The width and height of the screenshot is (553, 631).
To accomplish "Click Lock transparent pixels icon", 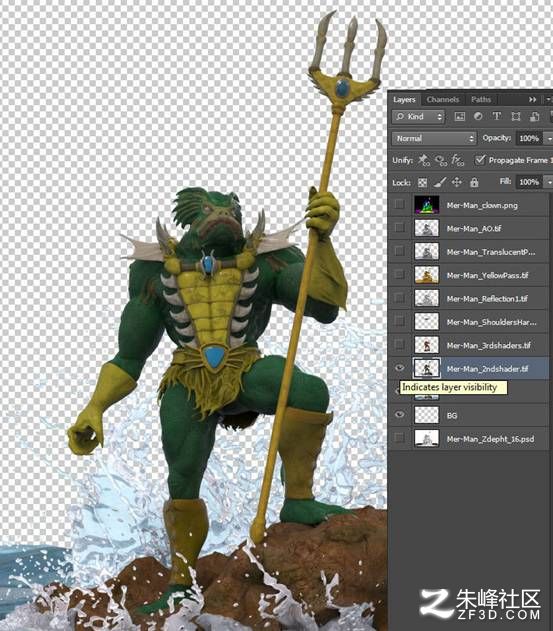I will pos(422,182).
